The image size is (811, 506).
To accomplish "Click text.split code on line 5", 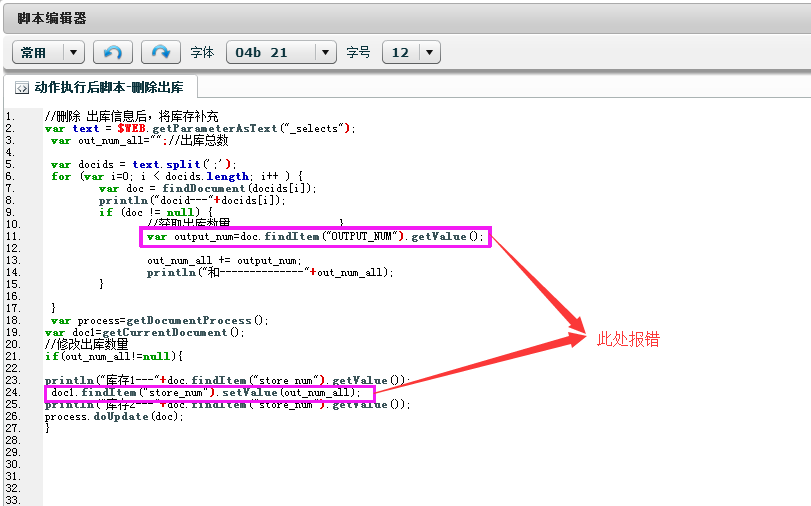I will point(184,165).
